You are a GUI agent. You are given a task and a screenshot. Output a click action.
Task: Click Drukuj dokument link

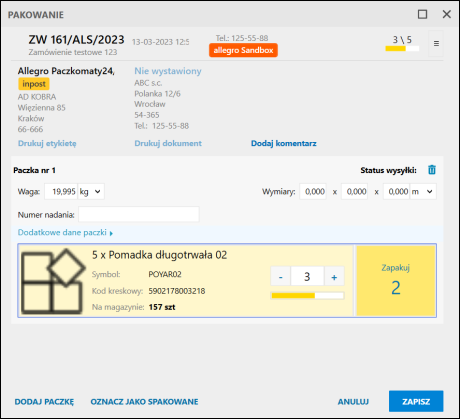coord(168,143)
